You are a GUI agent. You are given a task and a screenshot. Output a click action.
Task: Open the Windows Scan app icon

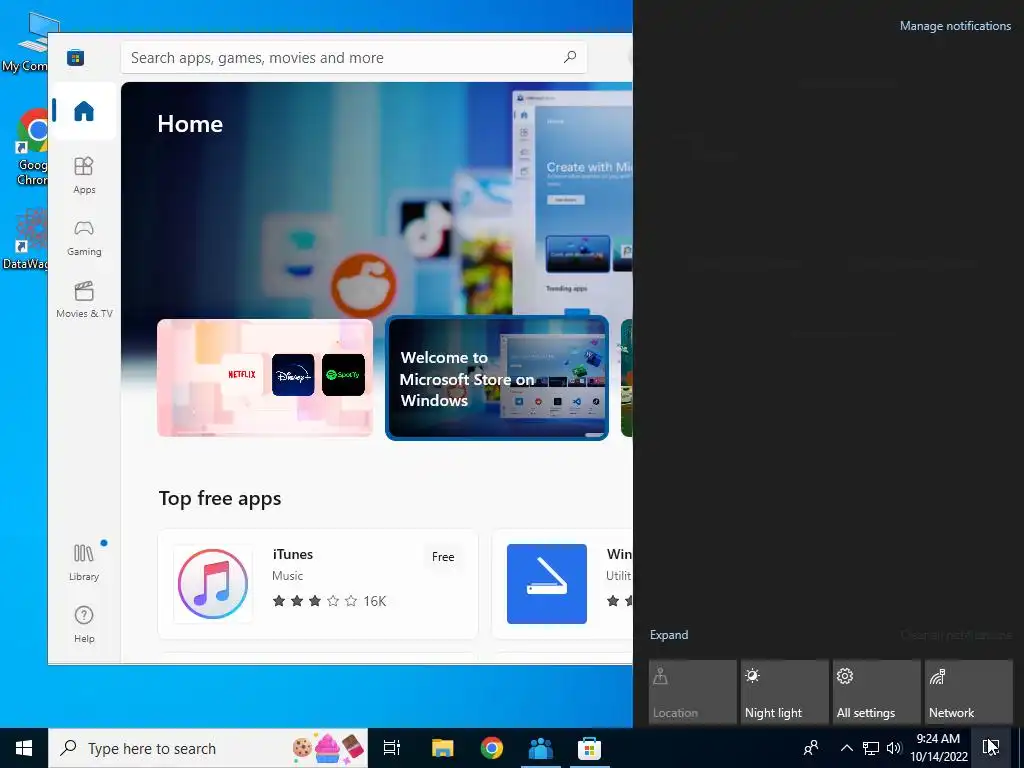547,584
